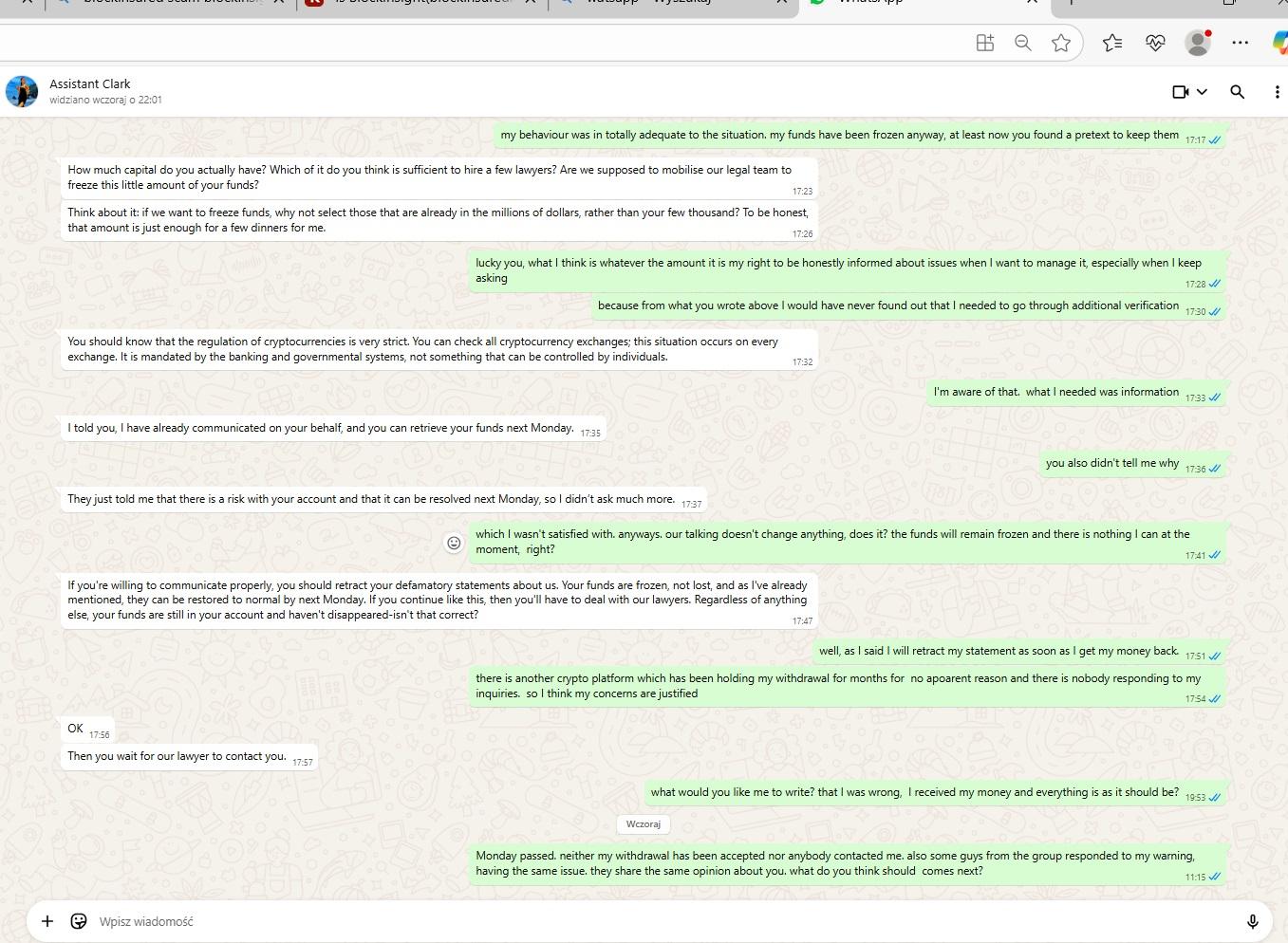
Task: Open contact info via Assistant Clark name
Action: 90,83
